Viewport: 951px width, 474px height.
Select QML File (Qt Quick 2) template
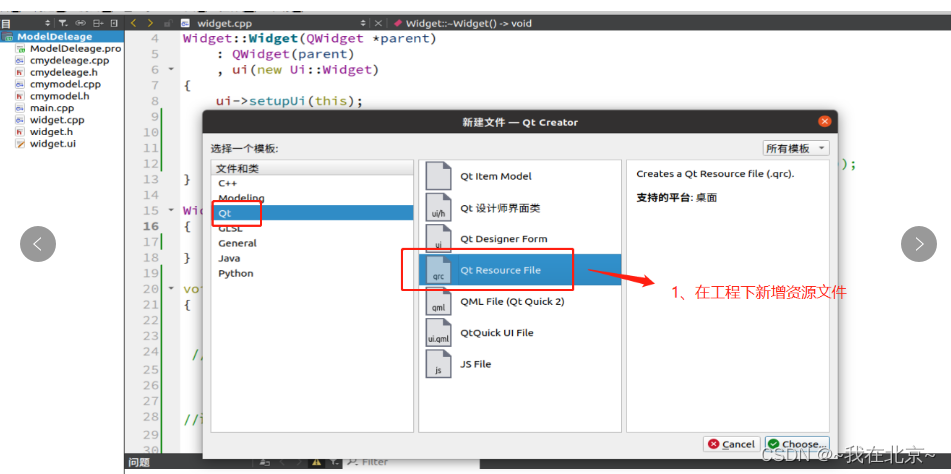pyautogui.click(x=520, y=301)
